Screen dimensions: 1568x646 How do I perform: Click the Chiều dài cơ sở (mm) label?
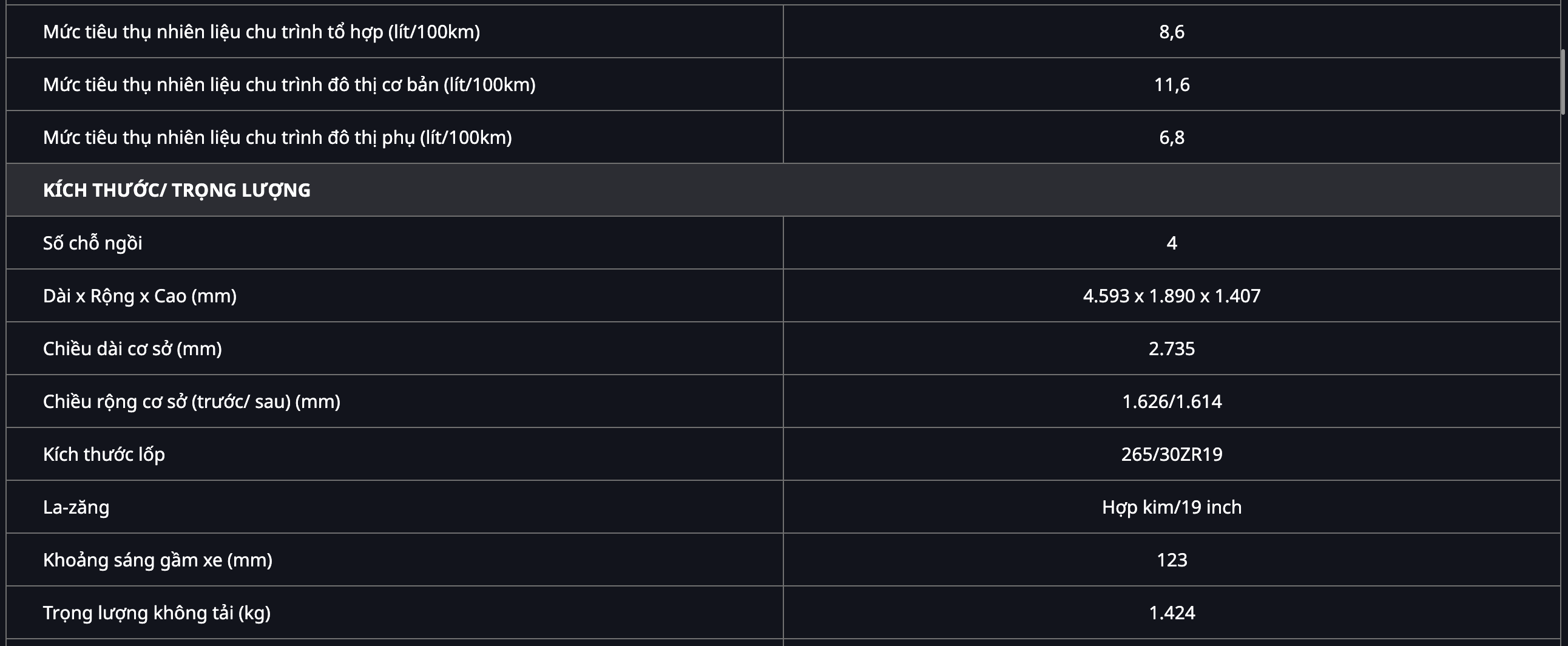click(132, 349)
